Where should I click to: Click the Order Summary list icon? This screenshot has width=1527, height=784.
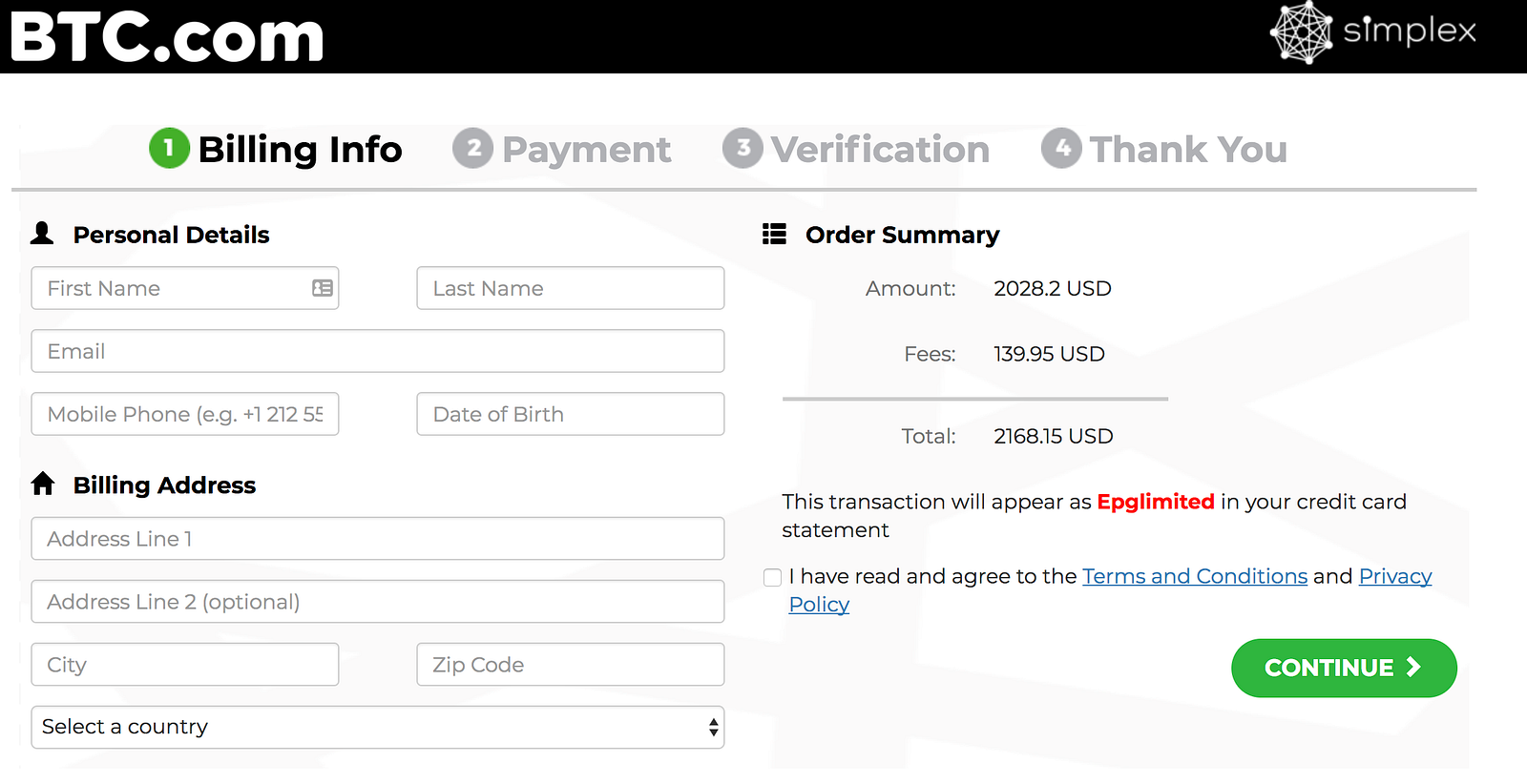(774, 234)
